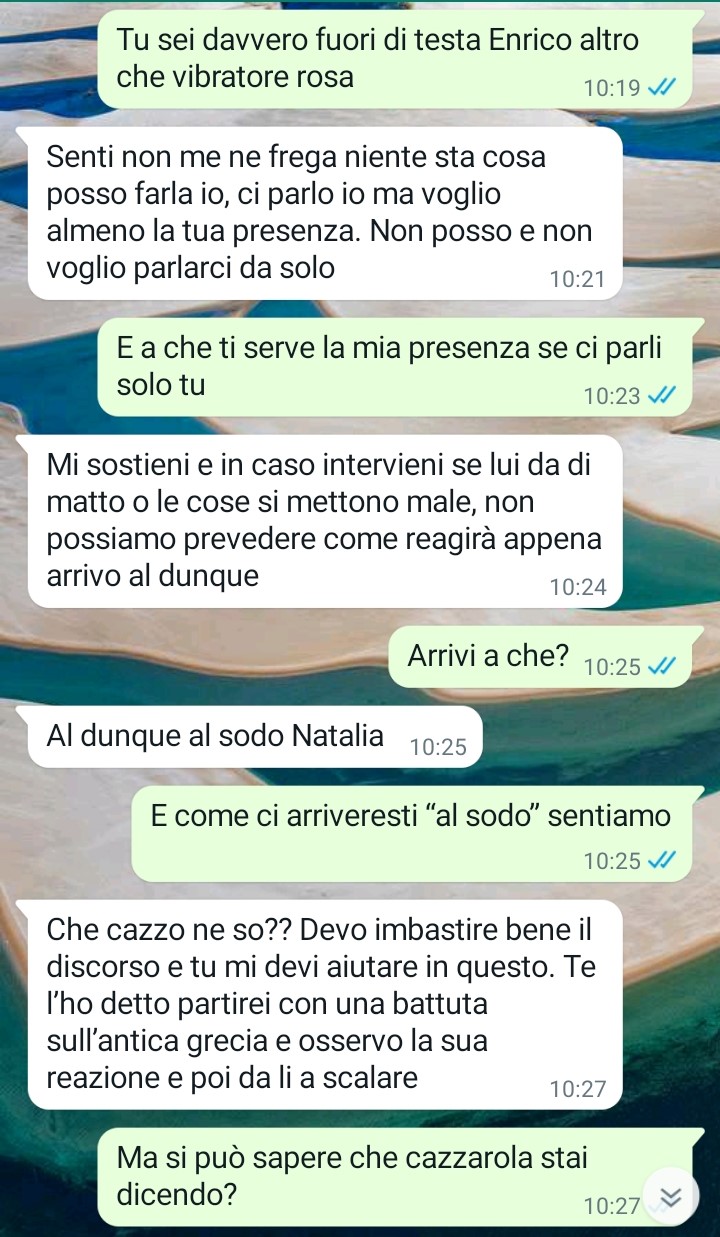Tap the 'E a che ti serve la mia presenza' bubble
The height and width of the screenshot is (1237, 720).
tap(394, 367)
